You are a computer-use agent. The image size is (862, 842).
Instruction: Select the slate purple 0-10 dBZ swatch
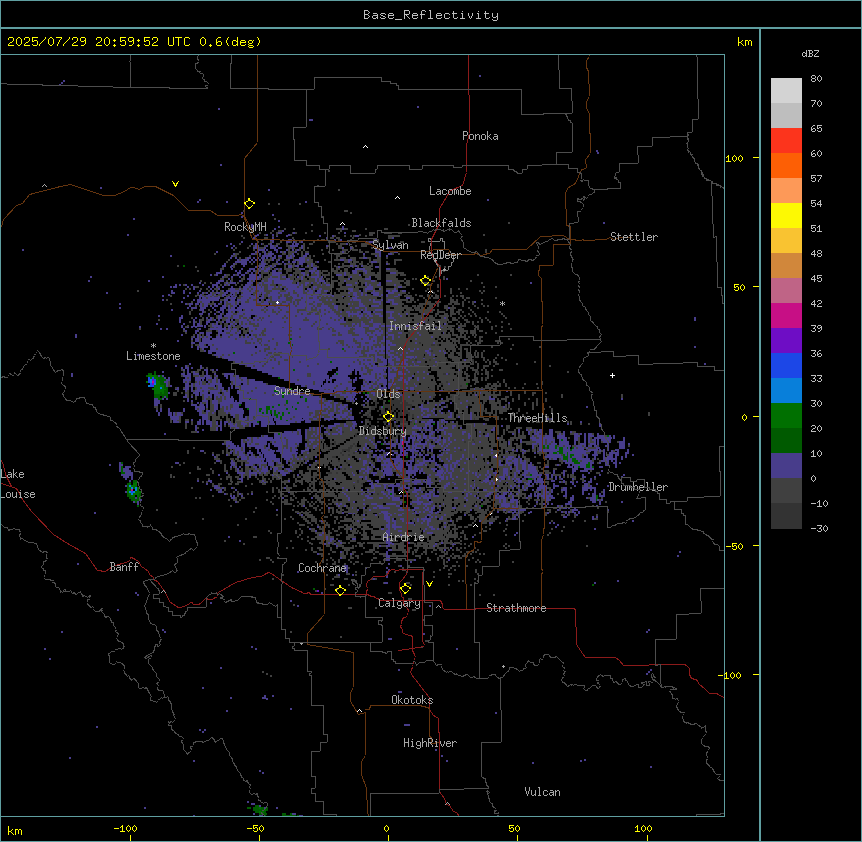pyautogui.click(x=786, y=466)
